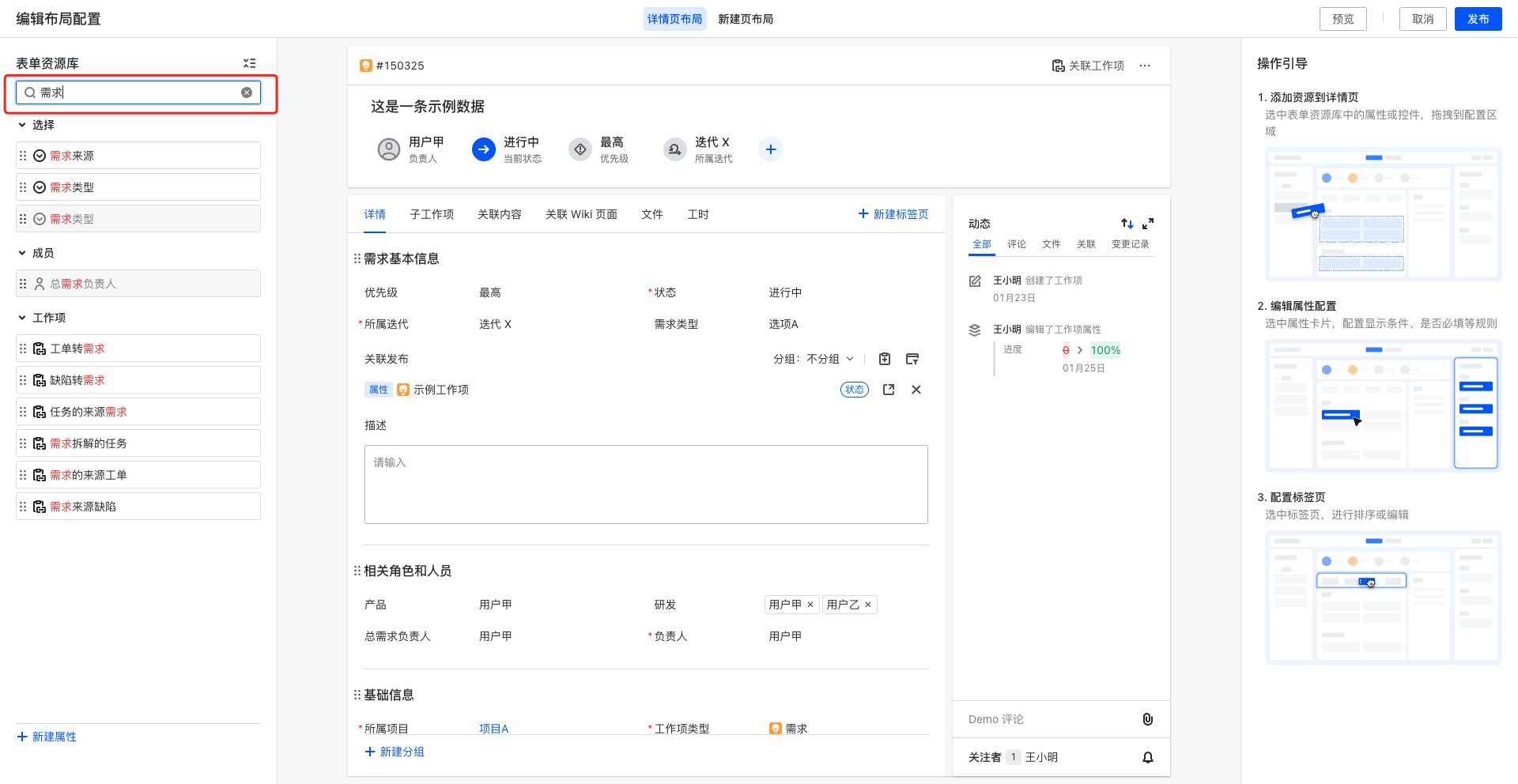
Task: Click clipboard icon in 关联发布 row
Action: coord(885,359)
